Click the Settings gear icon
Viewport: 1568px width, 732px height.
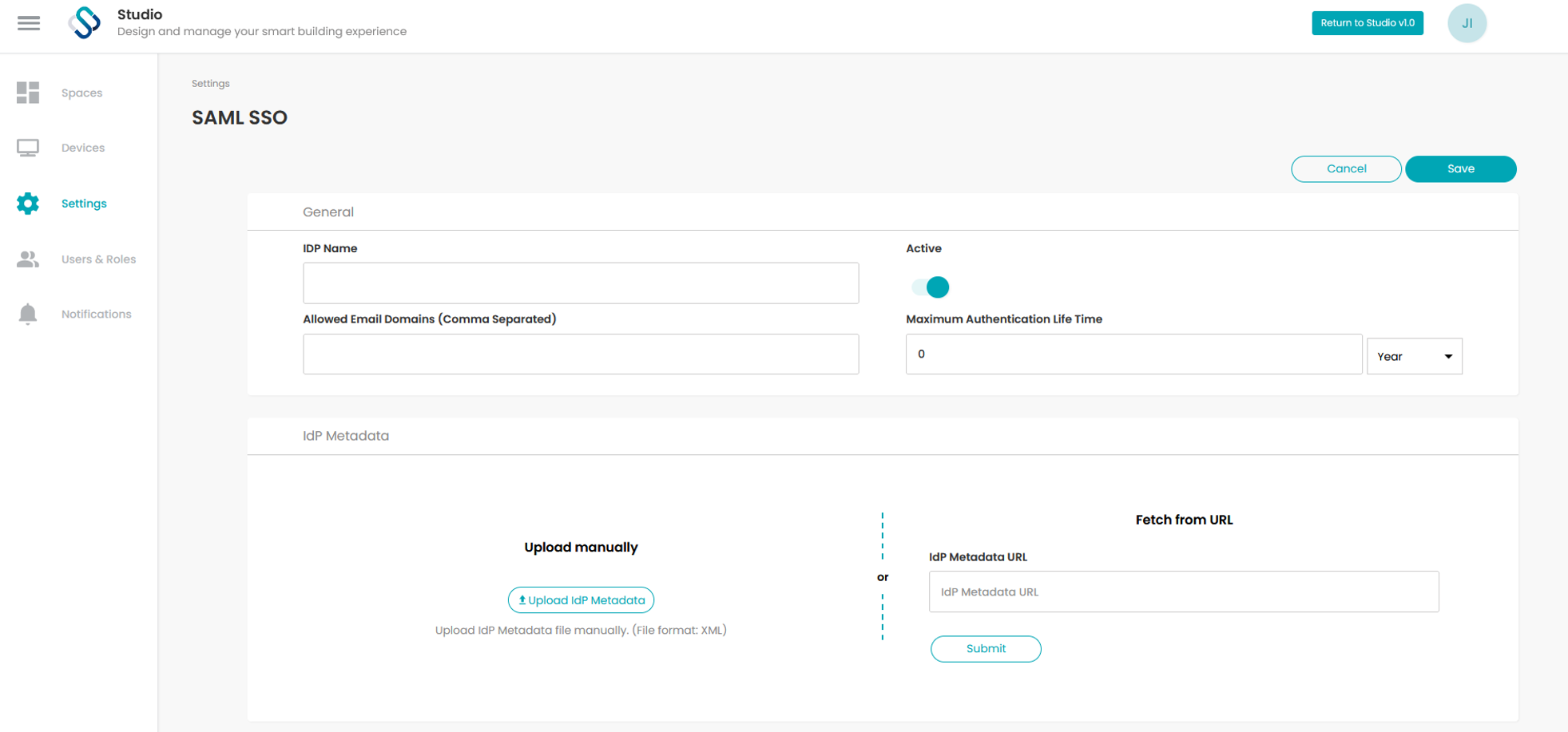(28, 204)
